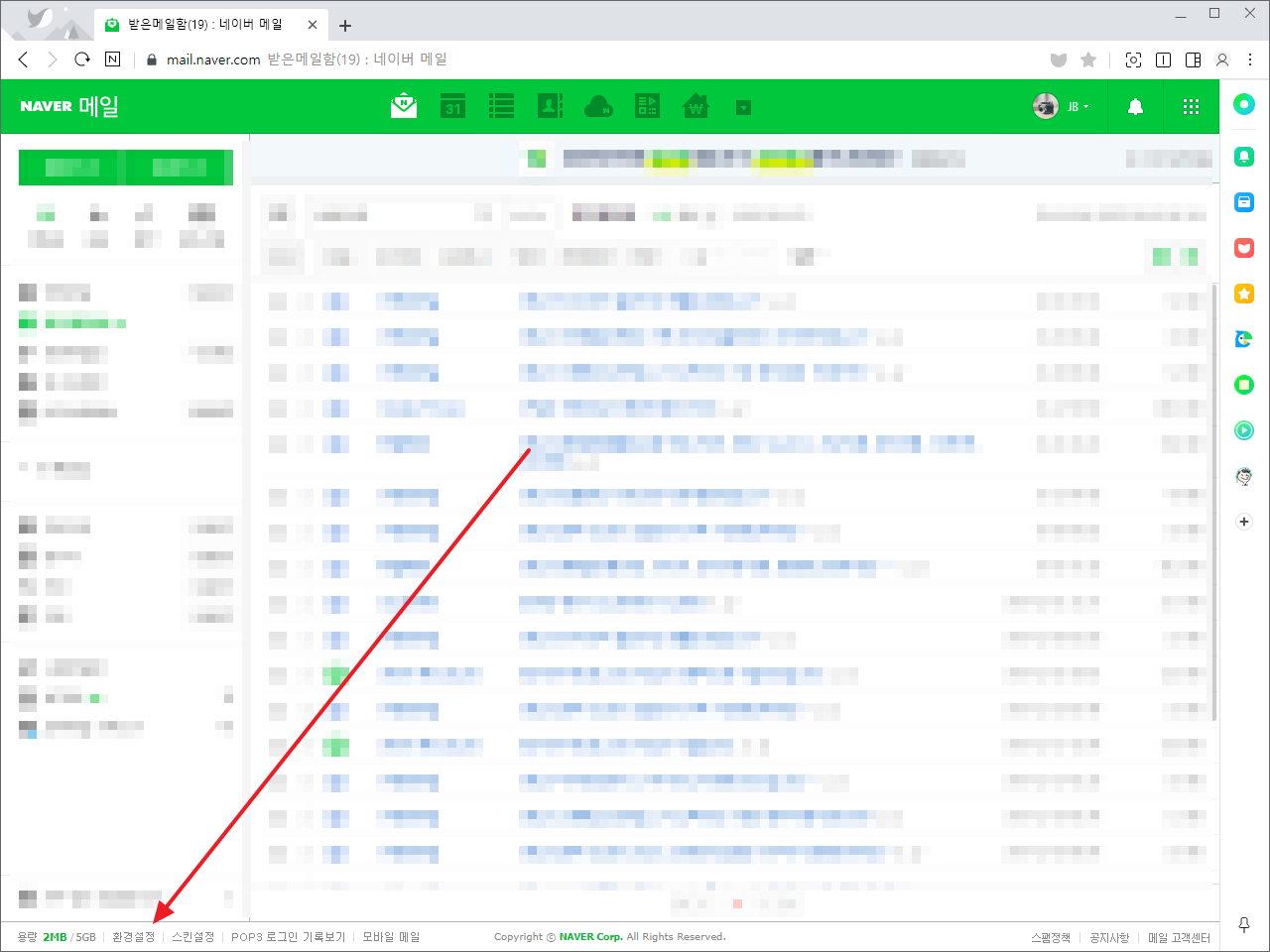Open the Naver home N button
The width and height of the screenshot is (1270, 952).
[x=112, y=59]
